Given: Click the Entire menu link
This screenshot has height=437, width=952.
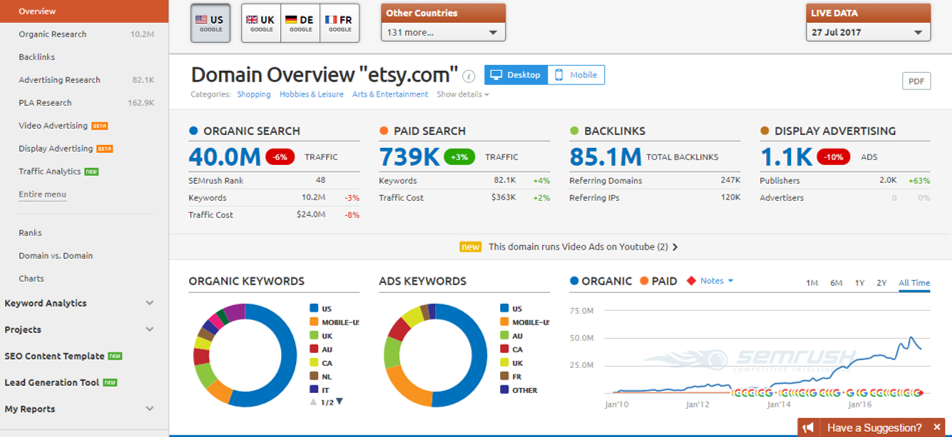Looking at the screenshot, I should pos(42,194).
